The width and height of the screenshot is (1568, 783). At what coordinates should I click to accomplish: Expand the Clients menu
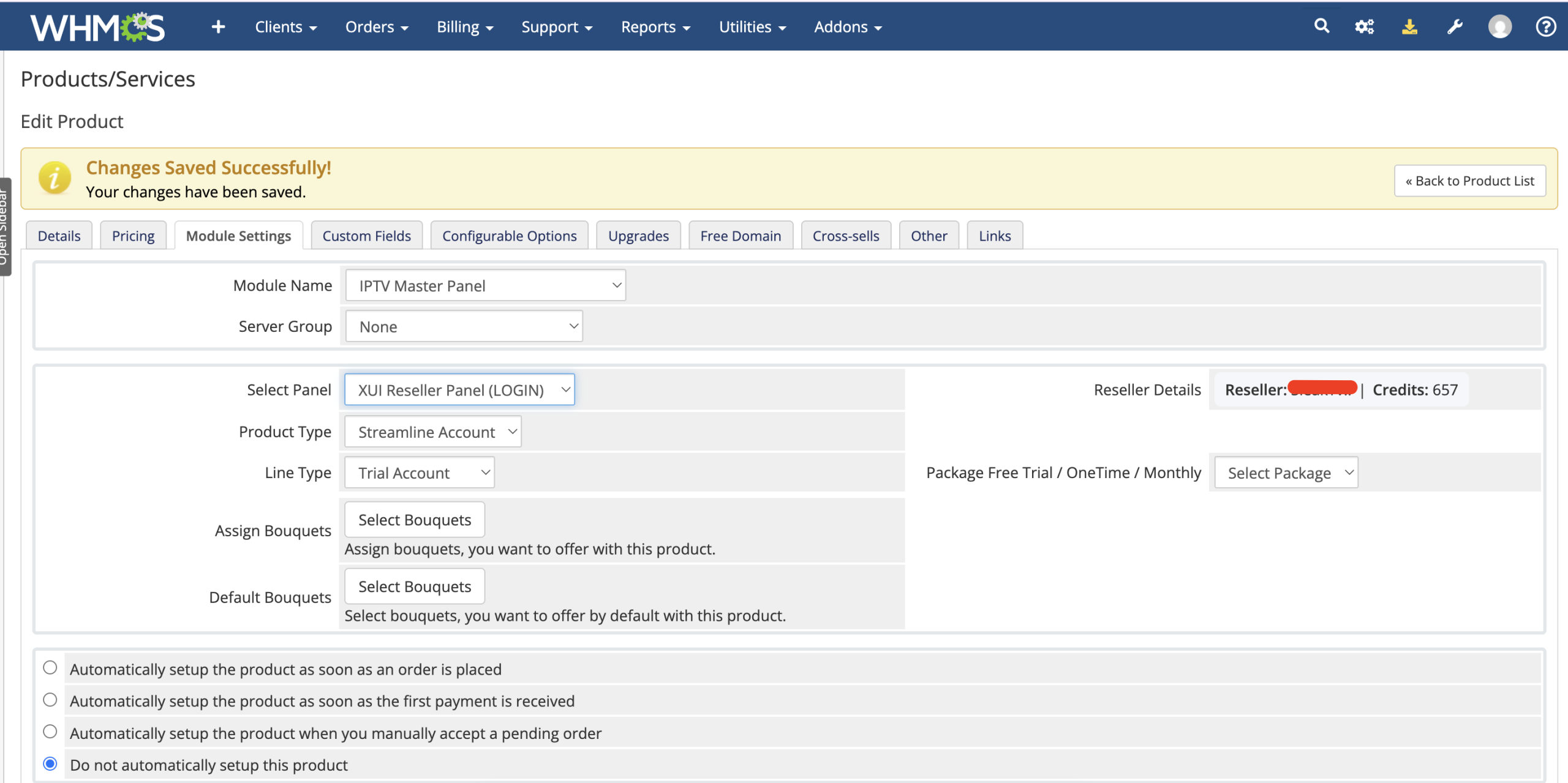pyautogui.click(x=286, y=27)
